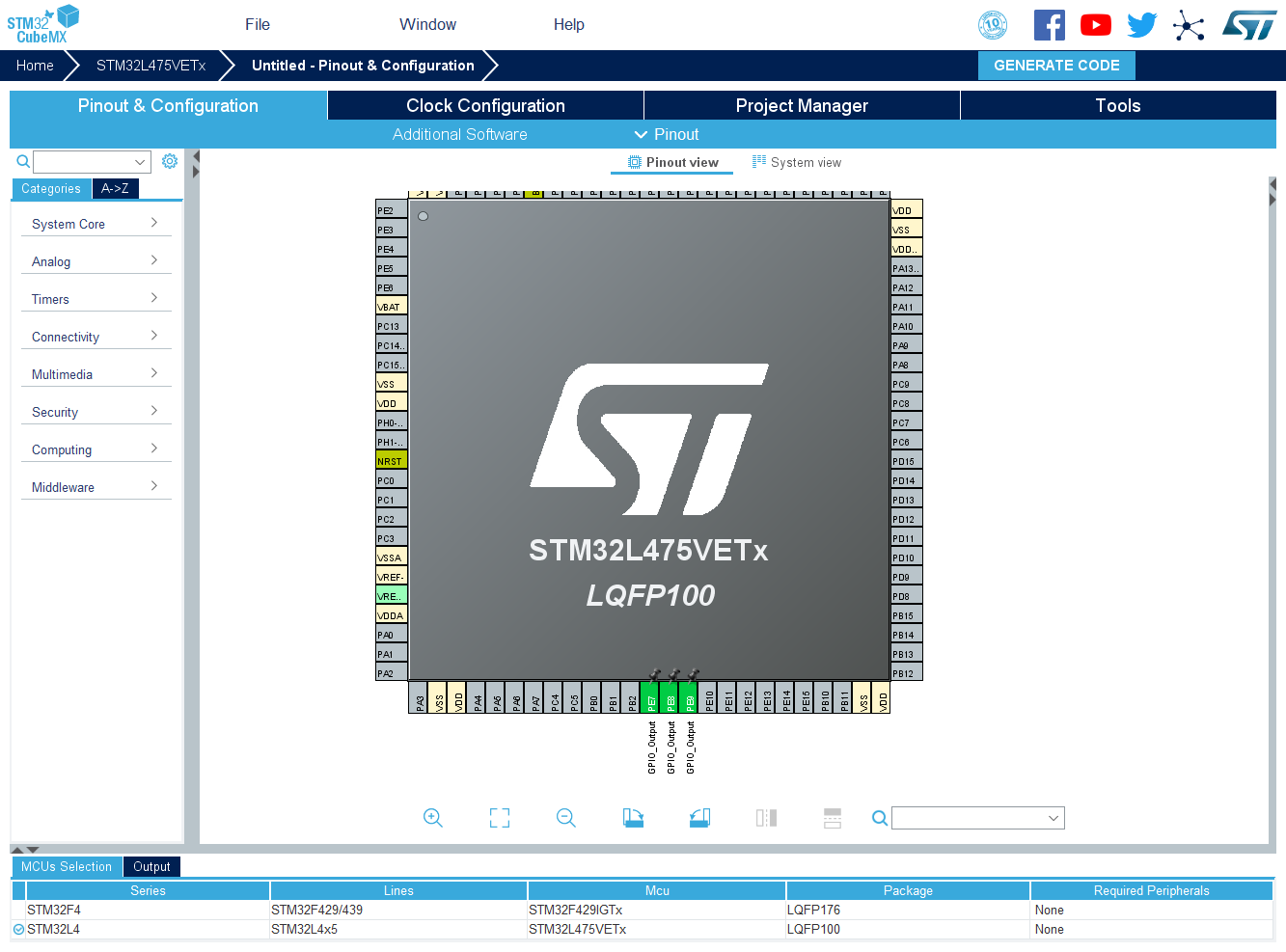The image size is (1286, 952).
Task: Expand the Middleware category
Action: coord(96,487)
